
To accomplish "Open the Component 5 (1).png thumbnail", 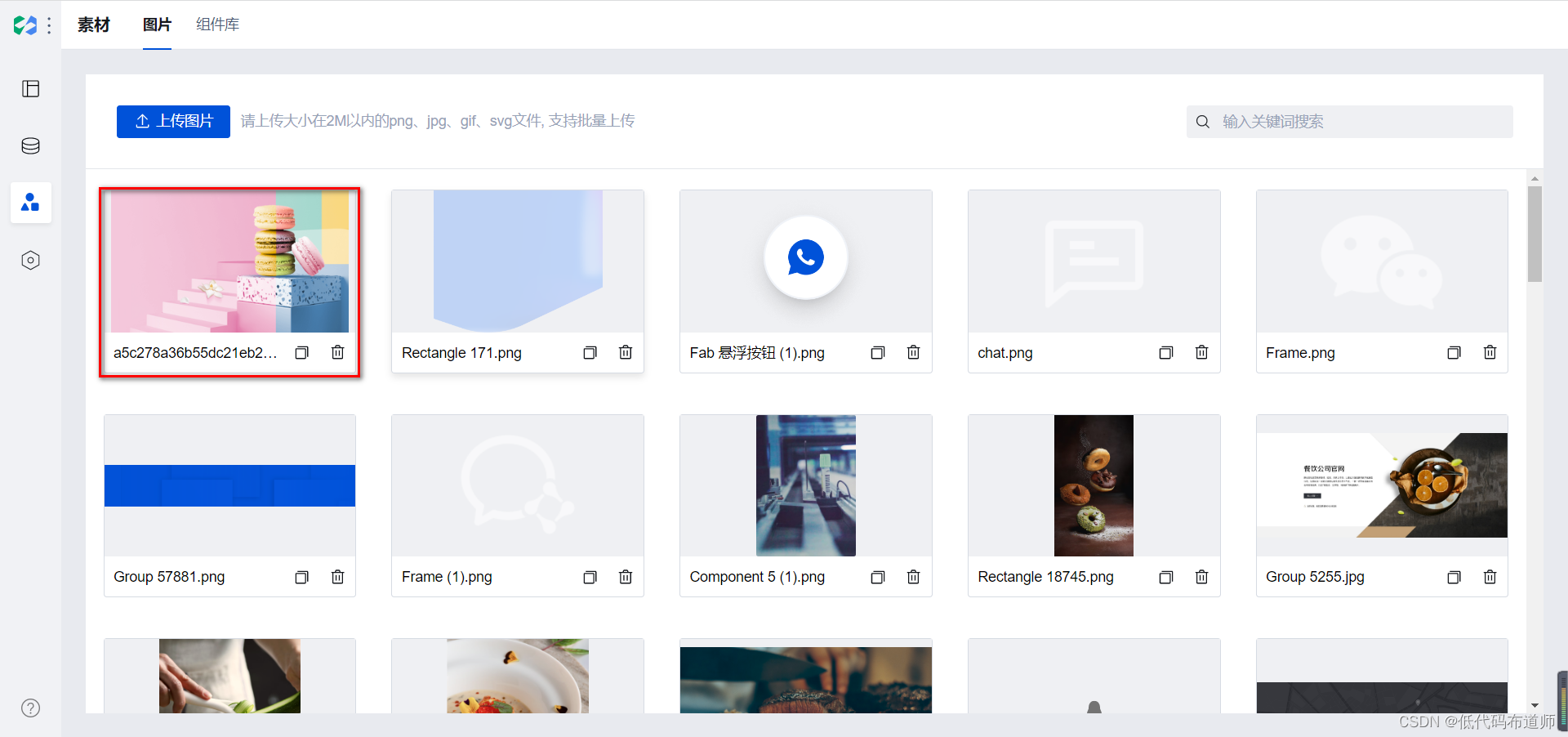I will pos(806,485).
